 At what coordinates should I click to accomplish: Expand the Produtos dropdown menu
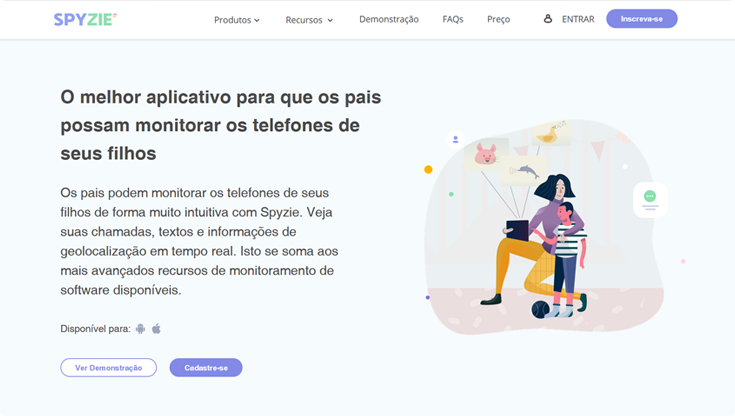[237, 20]
